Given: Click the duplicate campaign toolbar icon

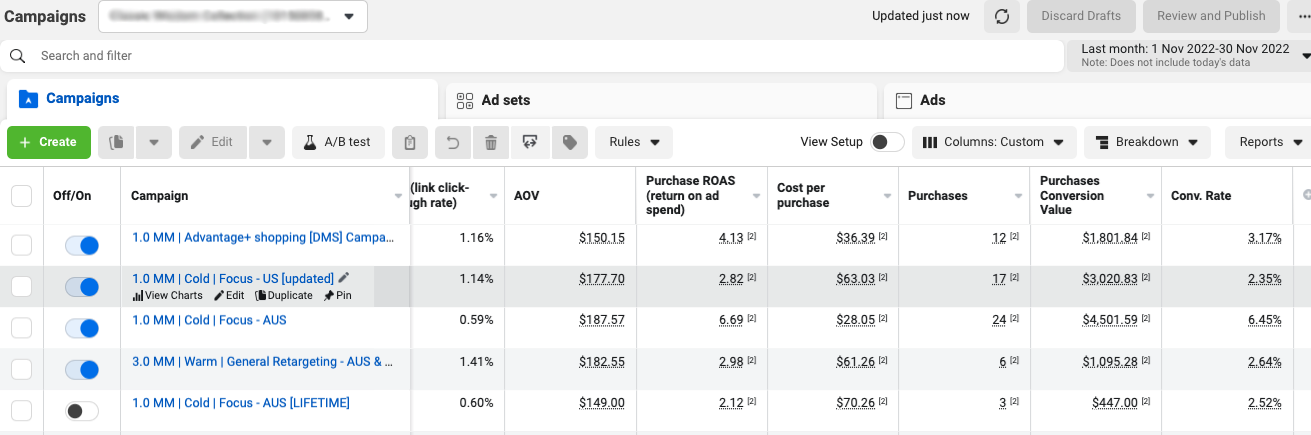Looking at the screenshot, I should 116,142.
